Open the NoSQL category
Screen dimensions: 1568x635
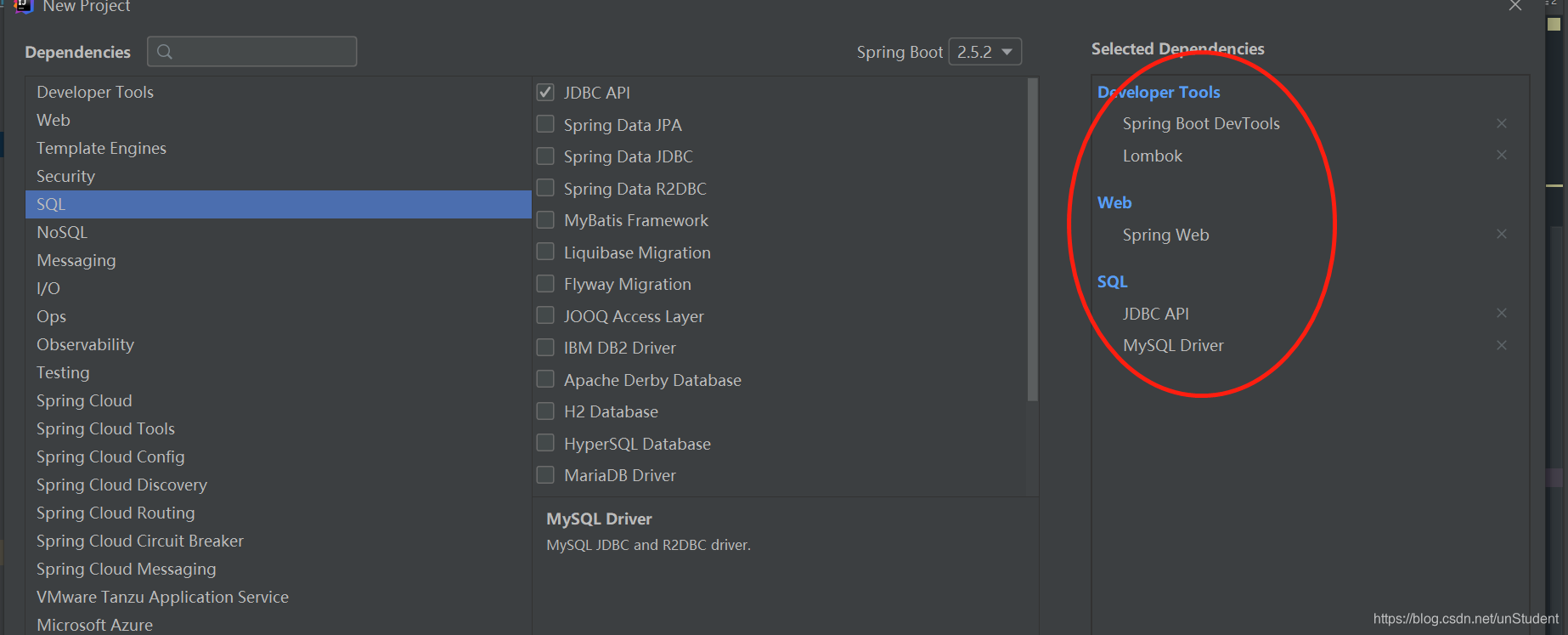click(x=279, y=232)
